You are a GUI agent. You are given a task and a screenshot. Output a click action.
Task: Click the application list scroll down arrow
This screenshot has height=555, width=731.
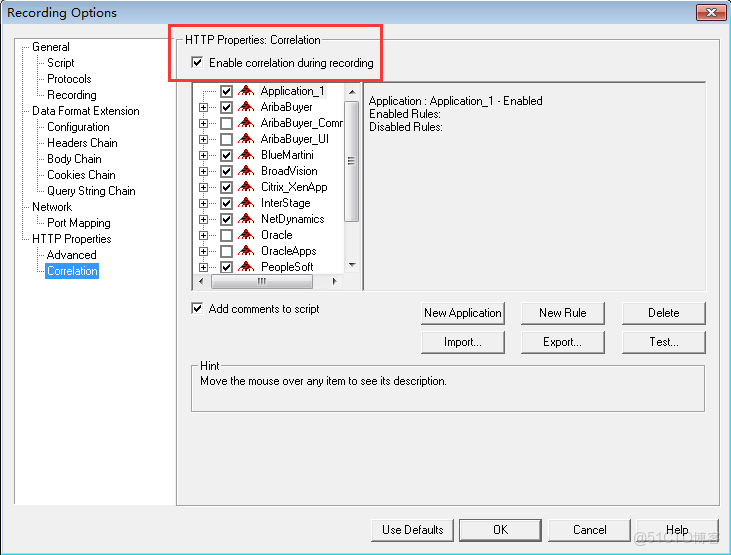click(x=352, y=265)
